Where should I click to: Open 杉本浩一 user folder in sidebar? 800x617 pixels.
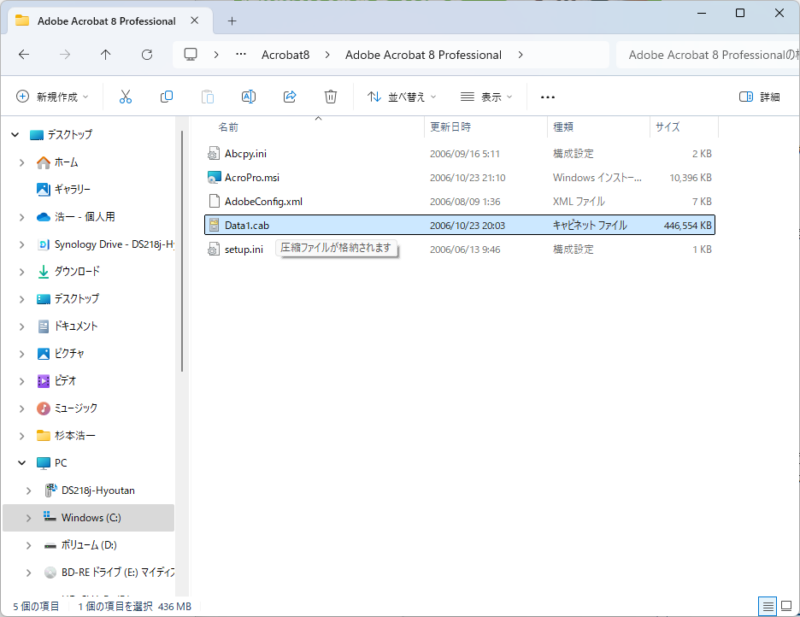click(x=74, y=436)
